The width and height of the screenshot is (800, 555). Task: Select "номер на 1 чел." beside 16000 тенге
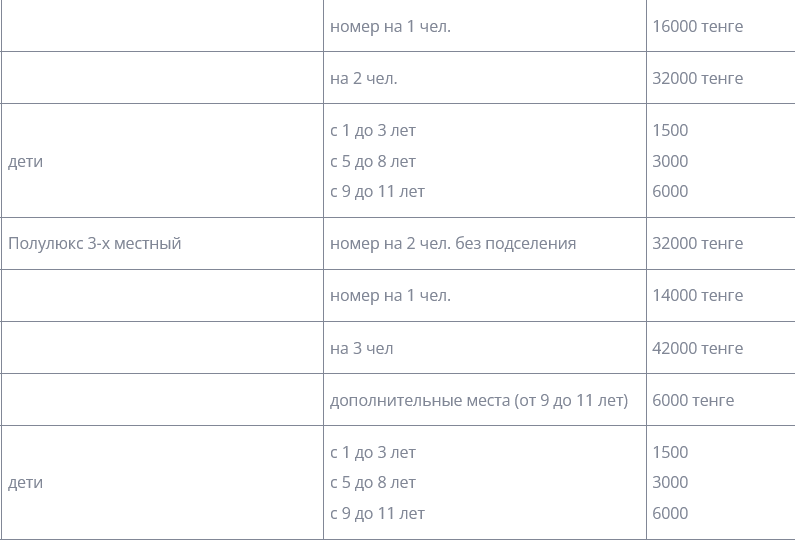click(x=390, y=26)
